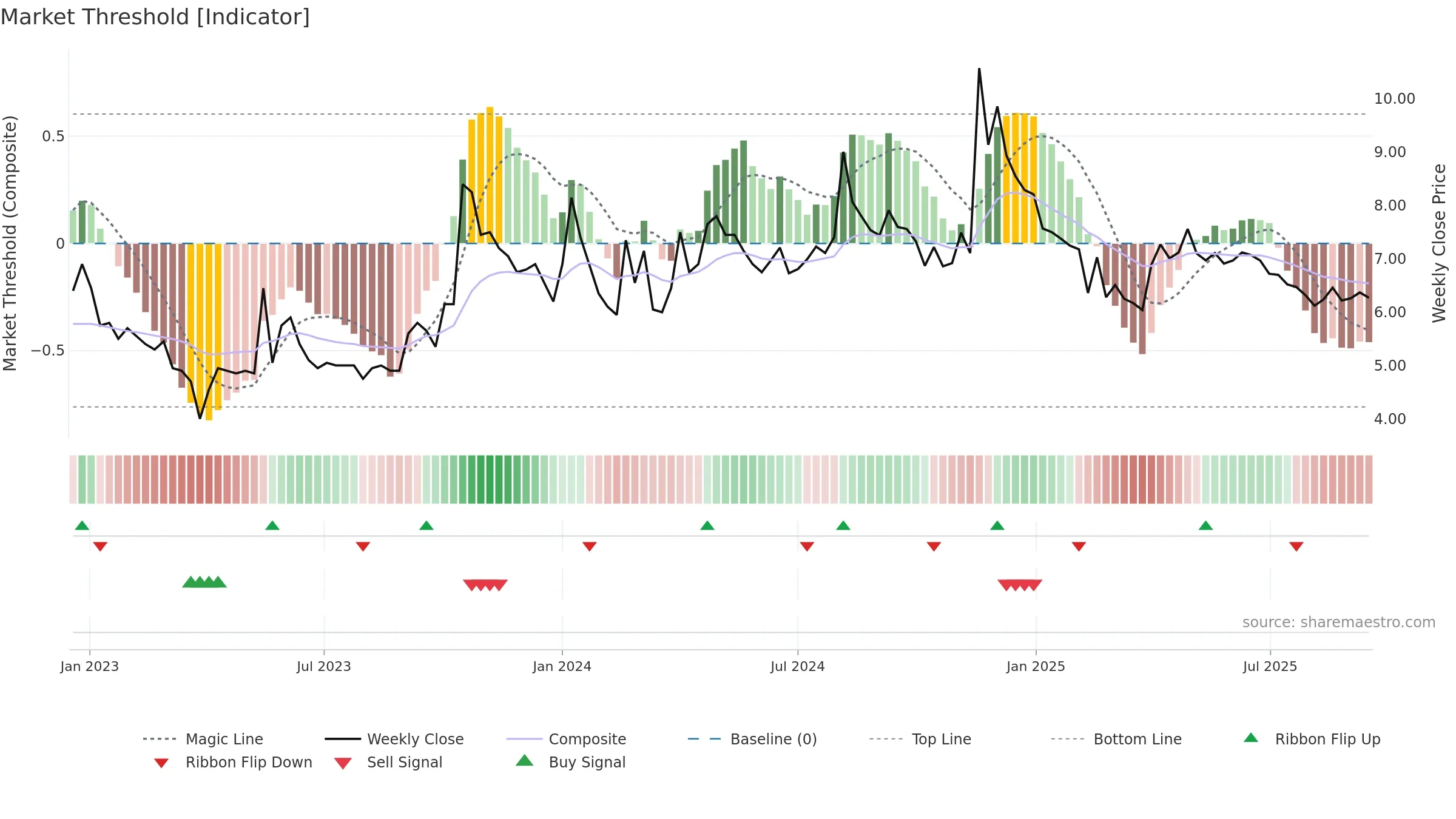Viewport: 1456px width, 819px height.
Task: Open the source sharemaestro.com text
Action: coord(1339,622)
